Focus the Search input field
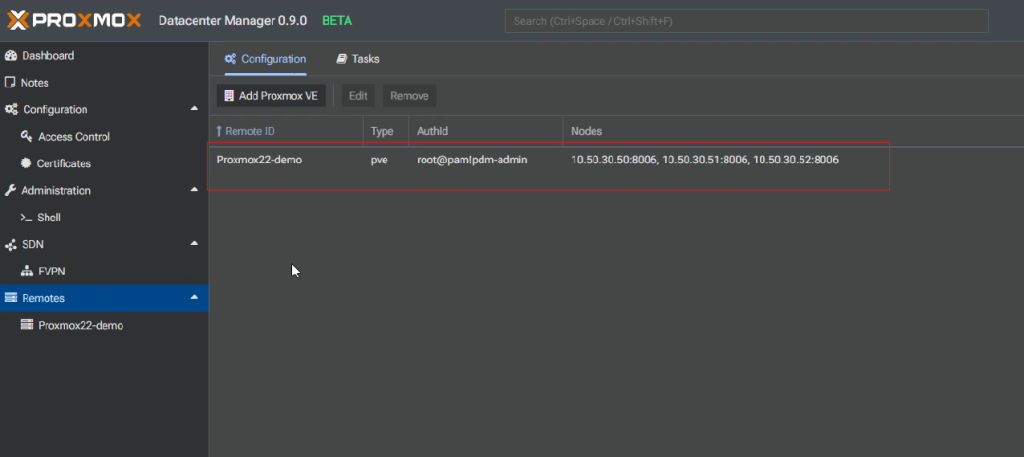 [x=746, y=21]
